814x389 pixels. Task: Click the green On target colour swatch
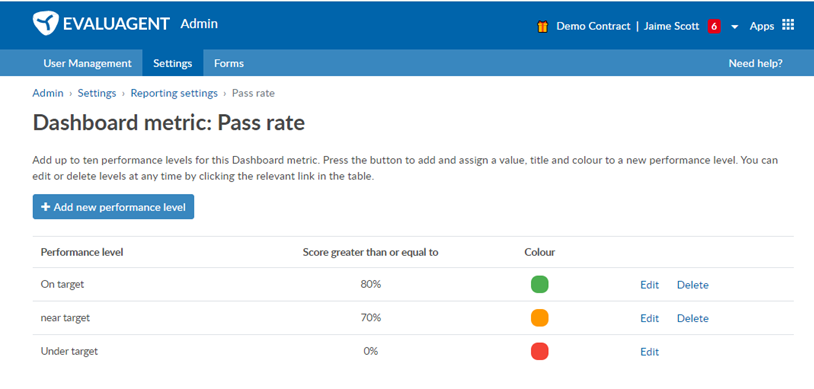click(539, 285)
